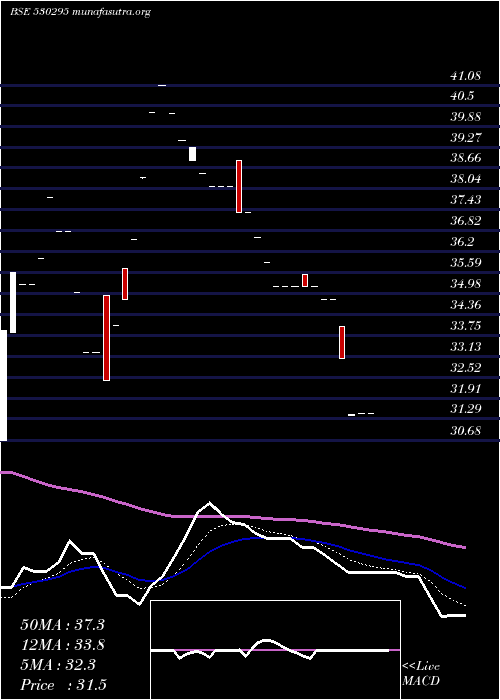Click the 31.91 price axis label
500x700 pixels.
[x=465, y=388]
